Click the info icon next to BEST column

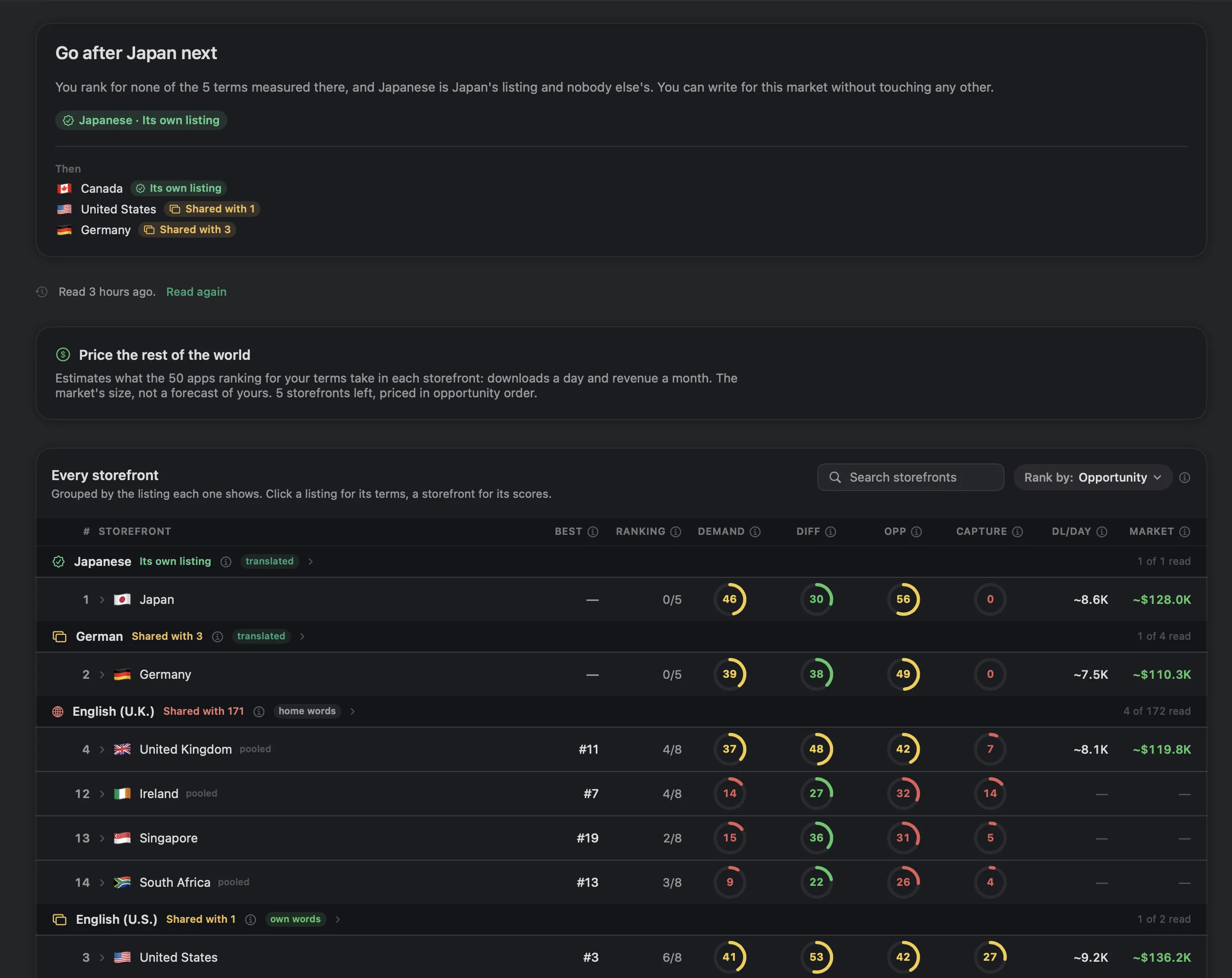[x=592, y=532]
